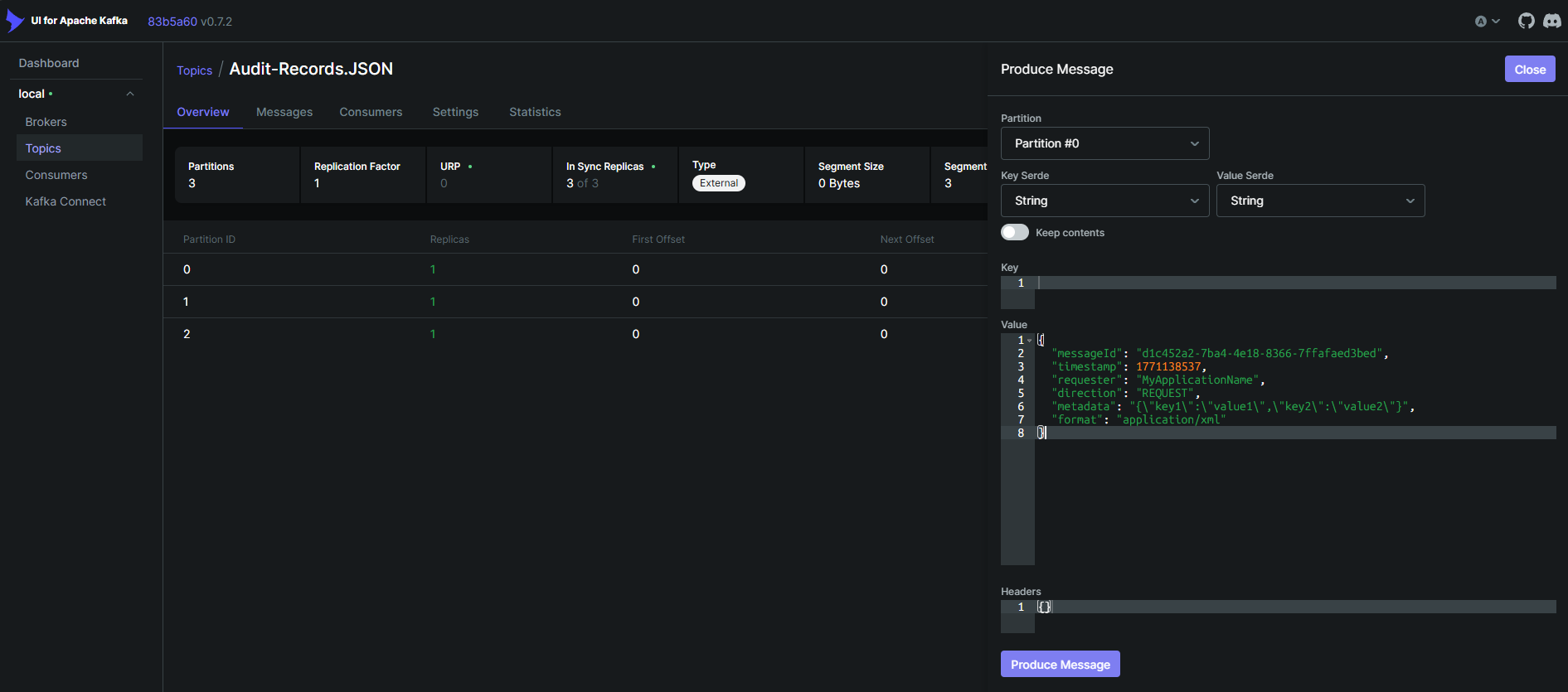The width and height of the screenshot is (1568, 692).
Task: Go to the Consumers tab of topic
Action: [x=371, y=112]
